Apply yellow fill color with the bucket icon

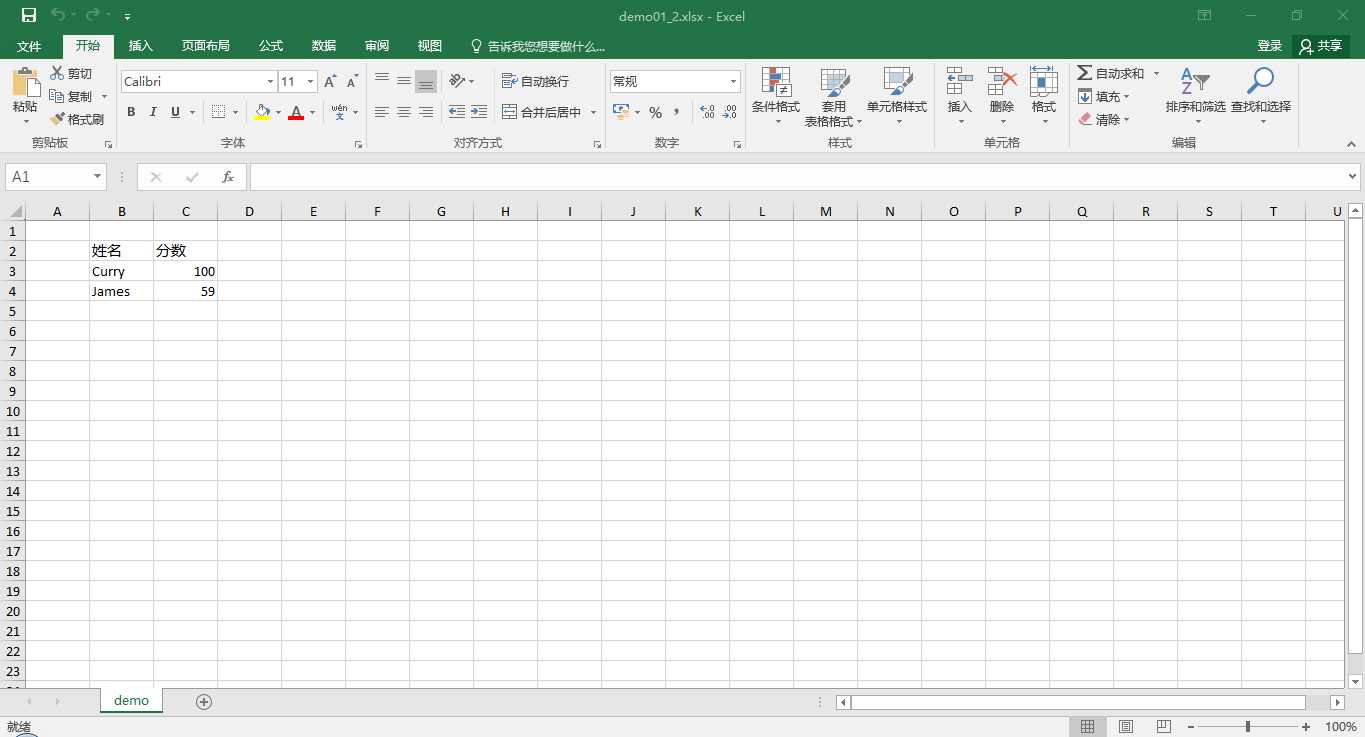262,112
